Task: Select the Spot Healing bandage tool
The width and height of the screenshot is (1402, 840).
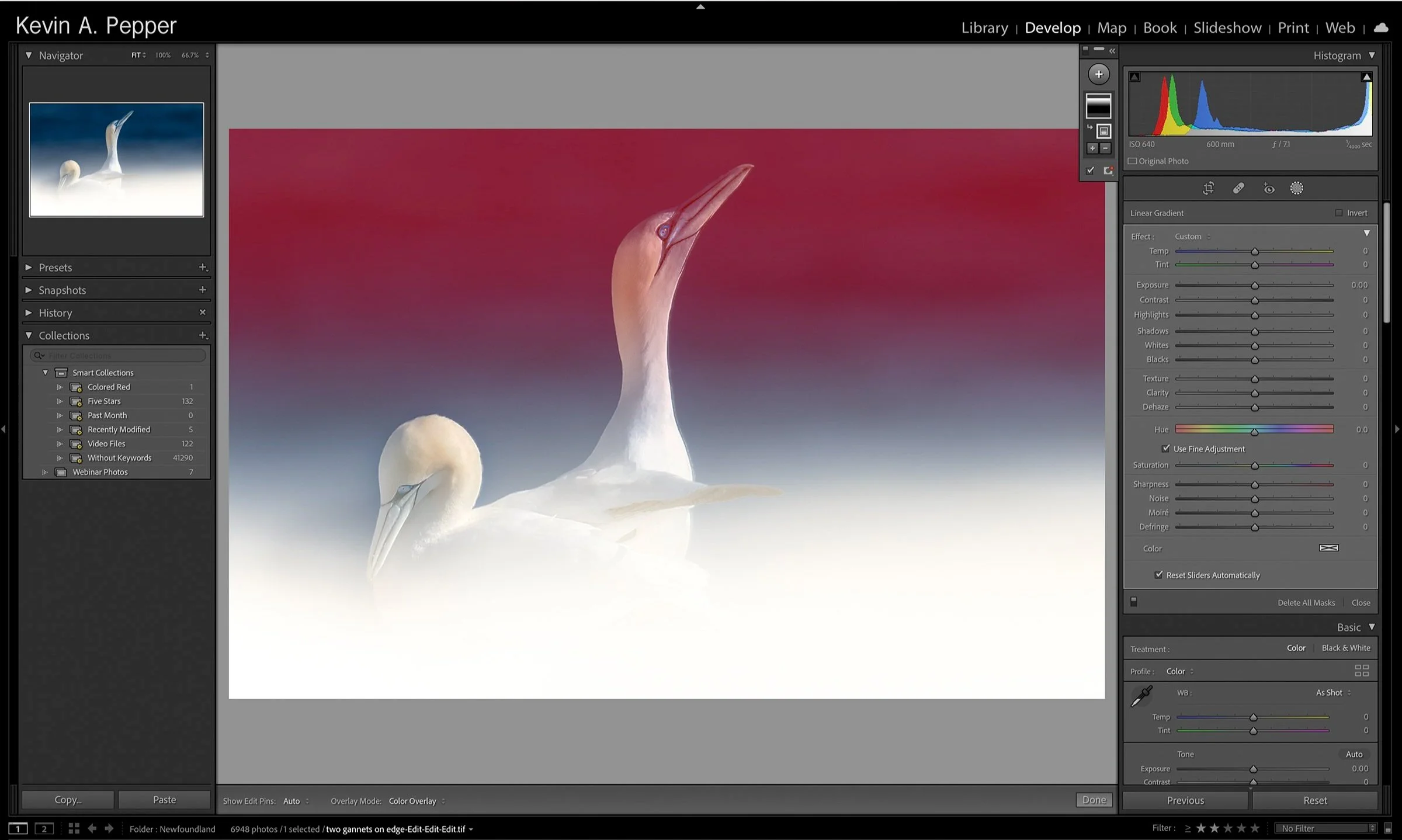Action: click(1238, 188)
